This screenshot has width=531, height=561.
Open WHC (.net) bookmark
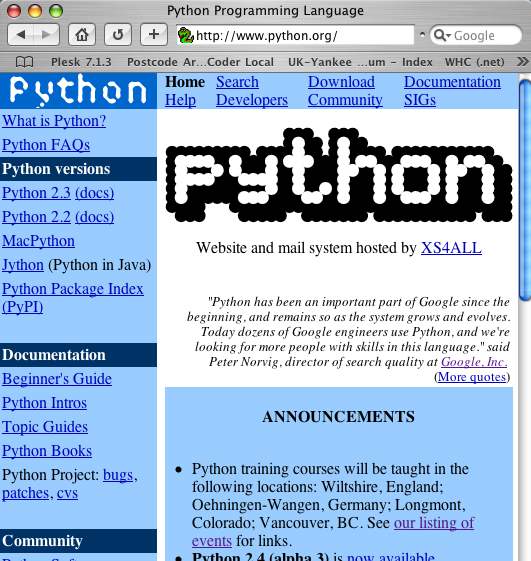coord(474,62)
